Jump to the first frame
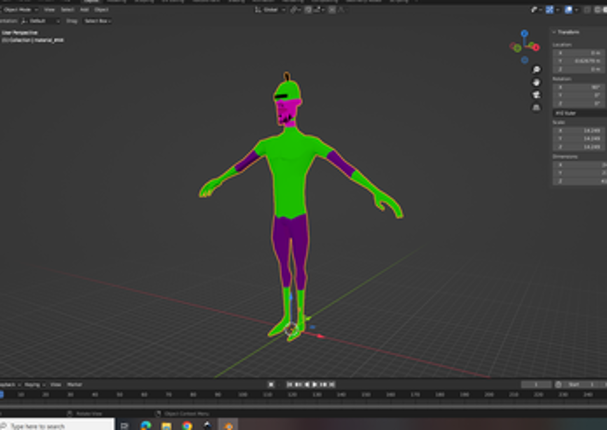This screenshot has width=607, height=430. 290,385
